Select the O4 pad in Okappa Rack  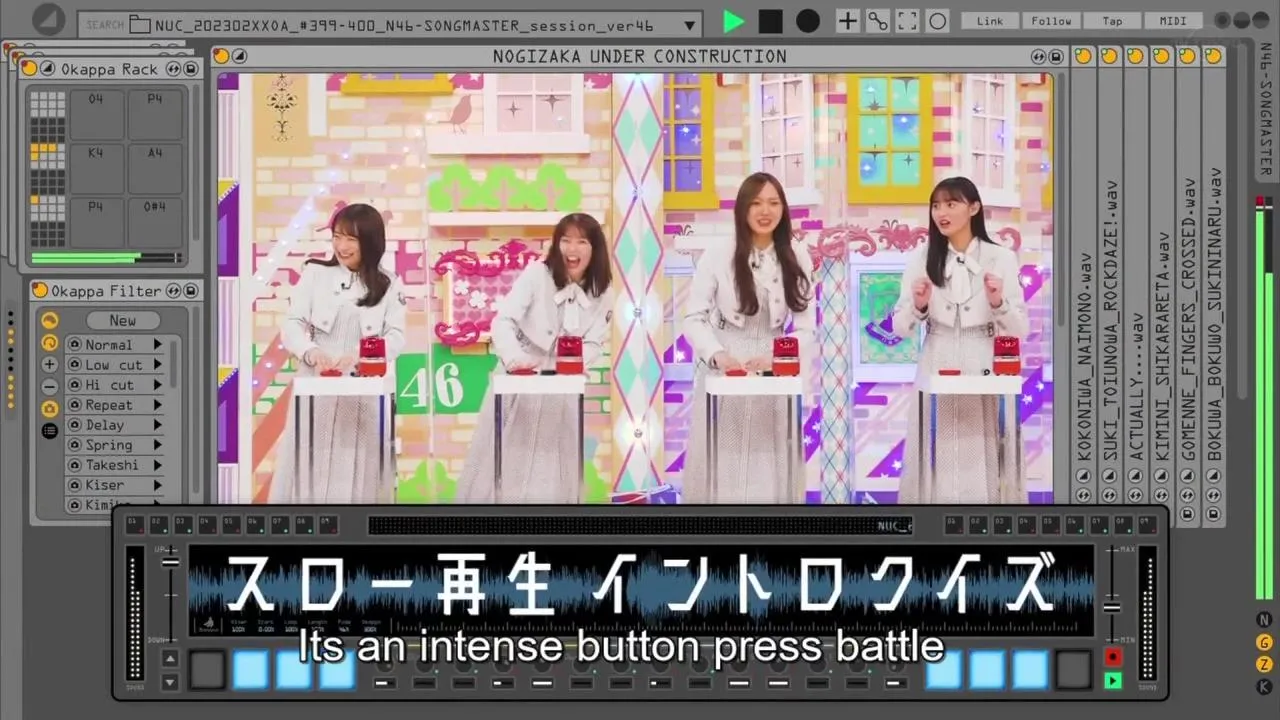[x=96, y=114]
